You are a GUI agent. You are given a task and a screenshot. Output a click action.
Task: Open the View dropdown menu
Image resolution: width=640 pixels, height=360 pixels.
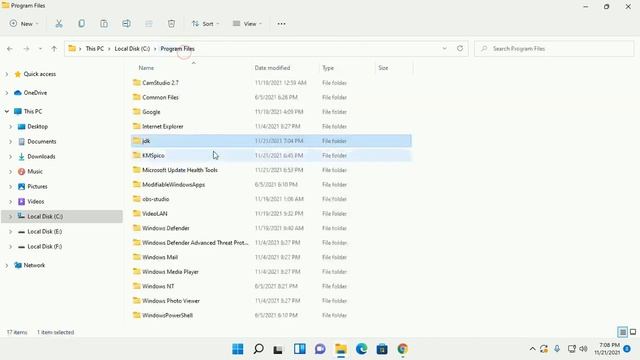pyautogui.click(x=247, y=24)
